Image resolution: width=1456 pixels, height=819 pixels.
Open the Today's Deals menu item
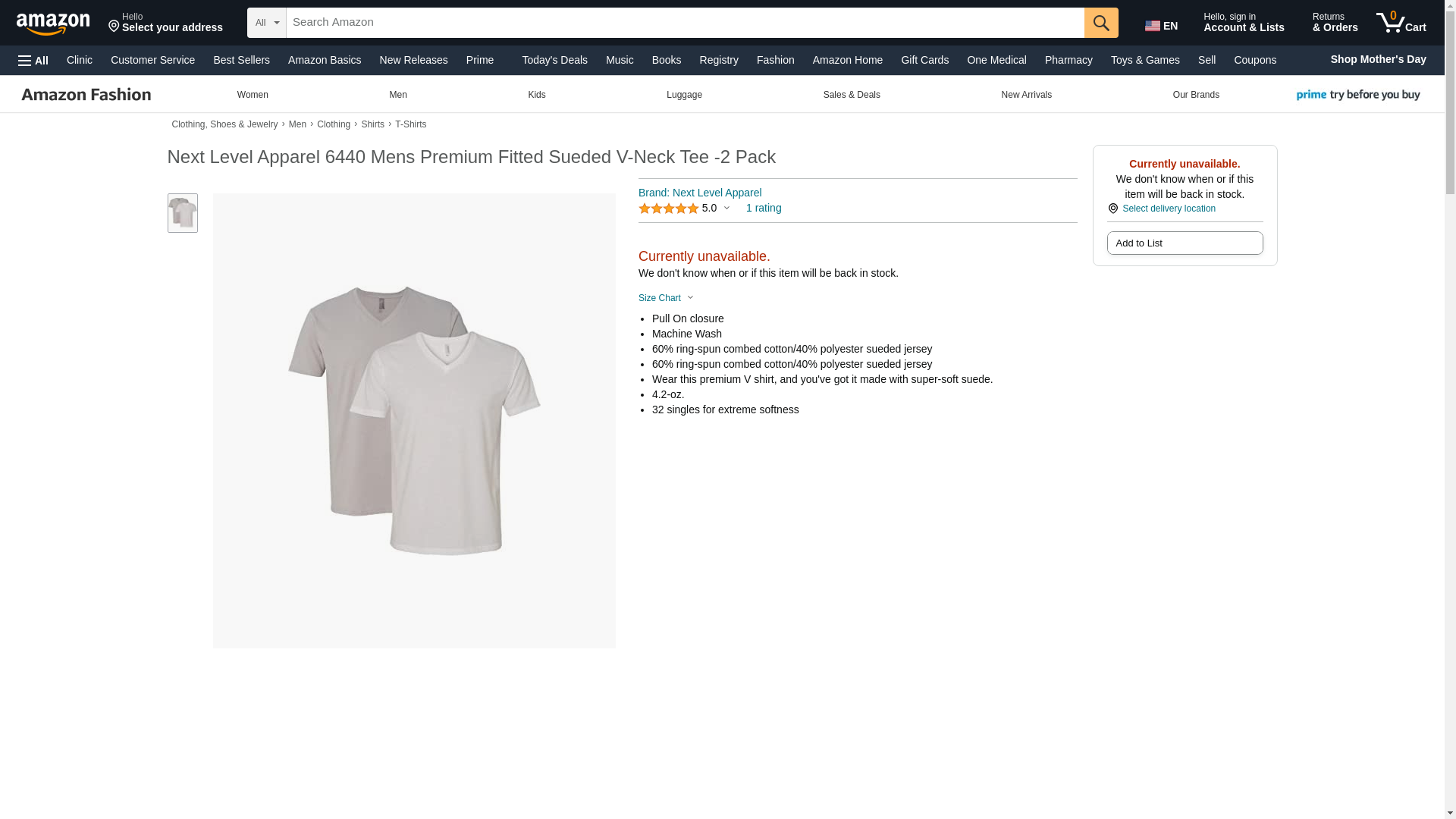(x=554, y=60)
